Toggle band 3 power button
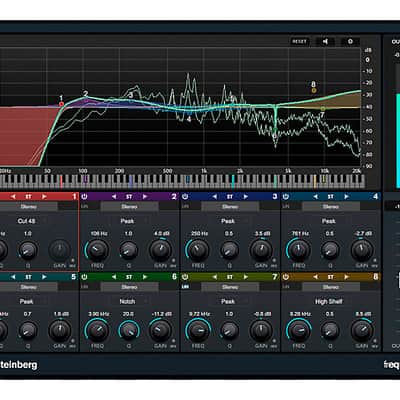400x400 pixels. (x=185, y=197)
